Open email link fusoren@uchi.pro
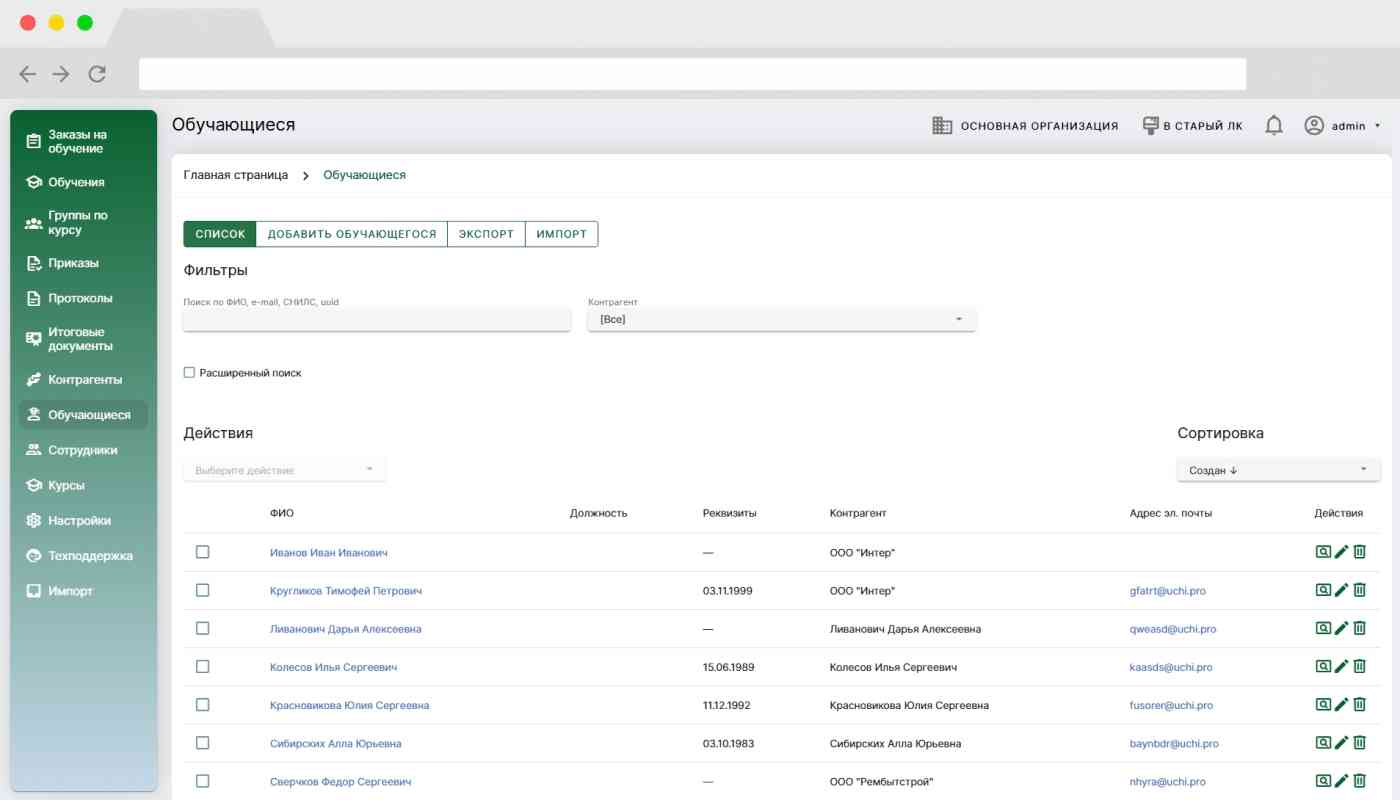This screenshot has height=800, width=1400. [1171, 705]
